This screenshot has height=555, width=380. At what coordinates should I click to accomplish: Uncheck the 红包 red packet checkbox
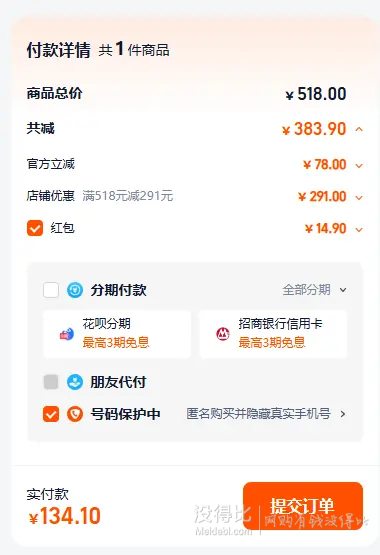point(35,228)
